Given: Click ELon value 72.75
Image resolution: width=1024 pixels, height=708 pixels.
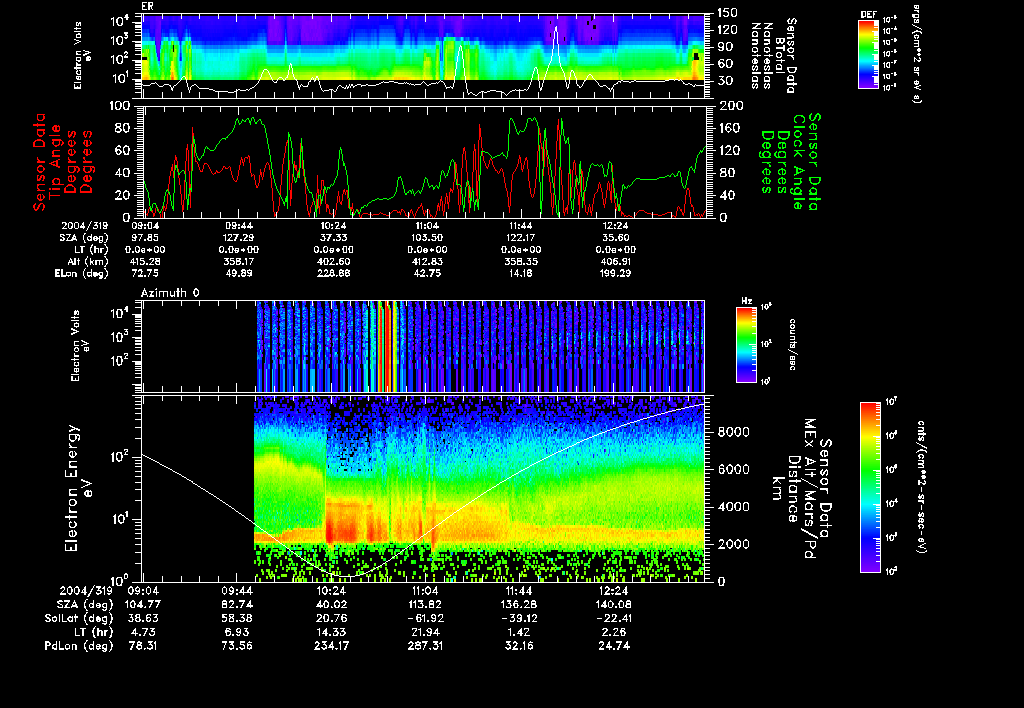Looking at the screenshot, I should (x=145, y=273).
